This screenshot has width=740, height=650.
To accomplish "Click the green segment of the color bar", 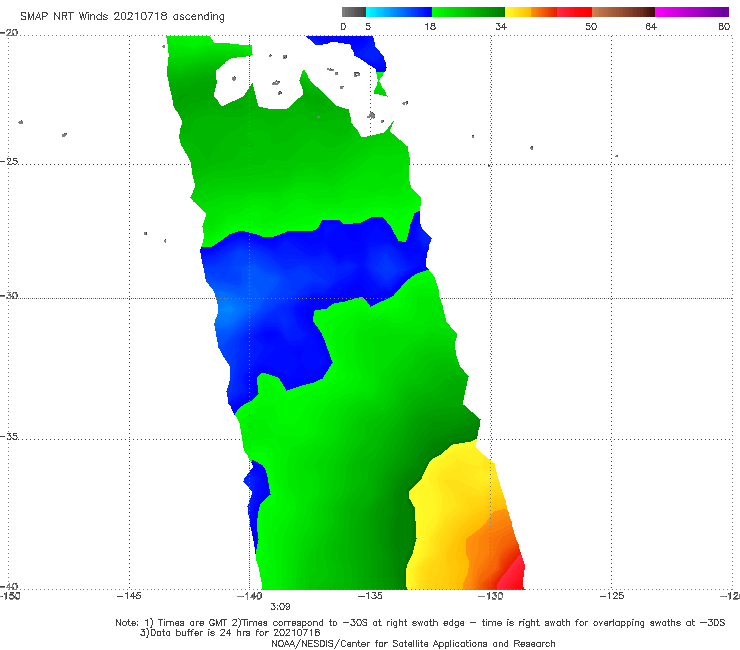I will tap(468, 12).
